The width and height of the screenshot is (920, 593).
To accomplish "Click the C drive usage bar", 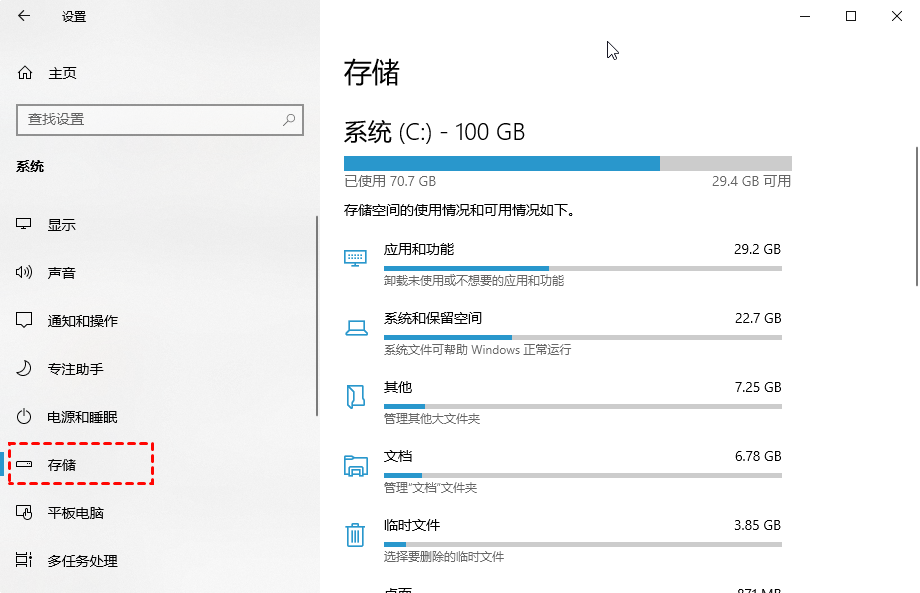I will (x=567, y=163).
